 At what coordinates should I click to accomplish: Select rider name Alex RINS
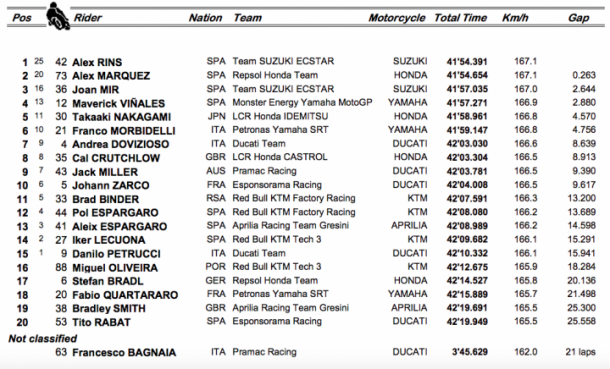tap(97, 62)
